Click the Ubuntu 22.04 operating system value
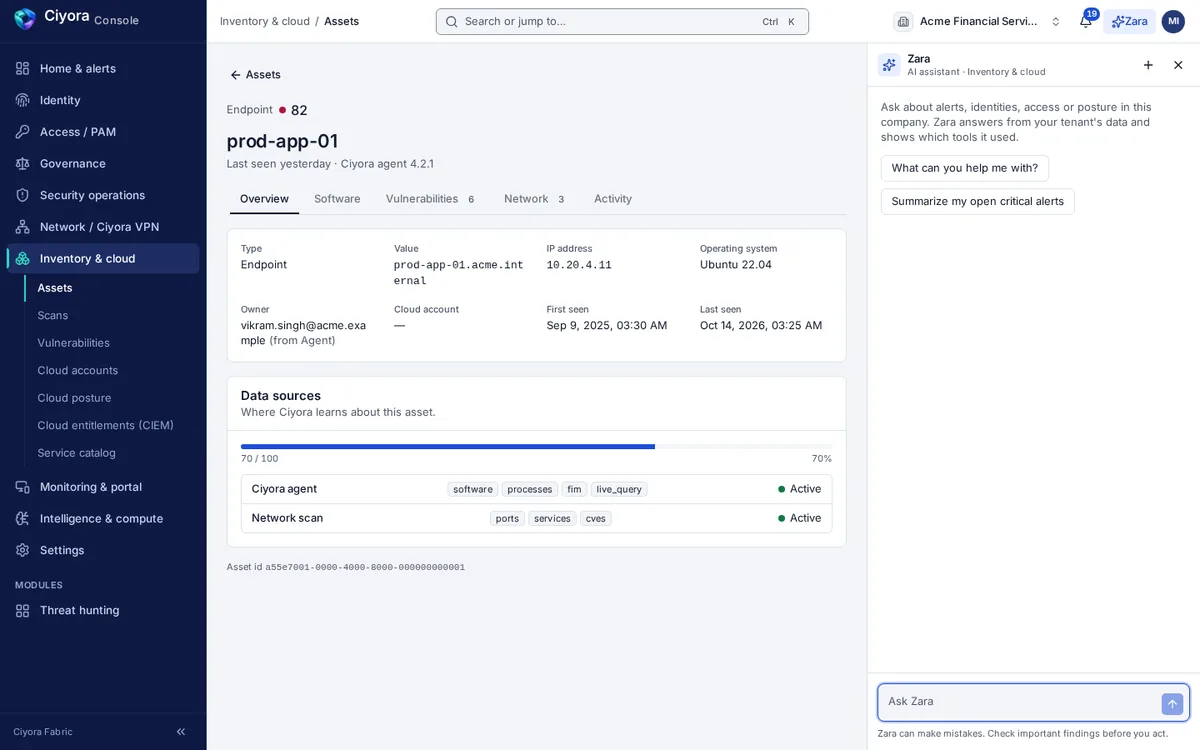Screen dimensions: 1200x750 736,265
